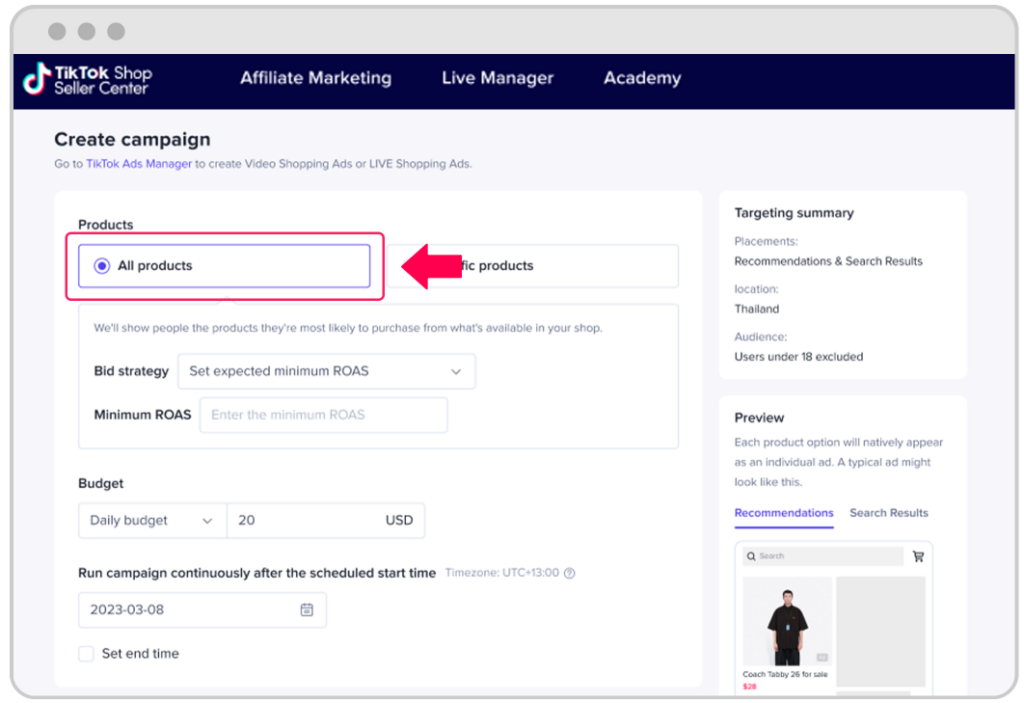Switch to the Recommendations preview tab
The image size is (1024, 703).
[784, 513]
